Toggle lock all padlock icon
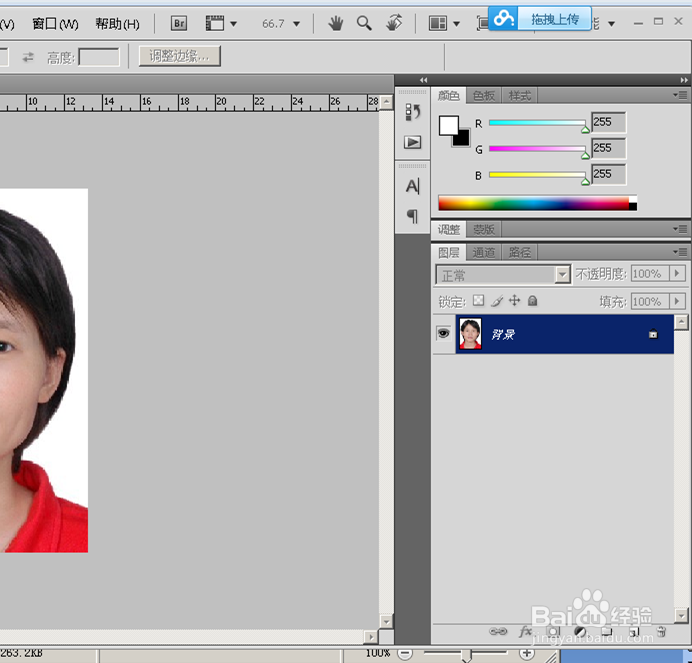The image size is (692, 663). pyautogui.click(x=533, y=301)
